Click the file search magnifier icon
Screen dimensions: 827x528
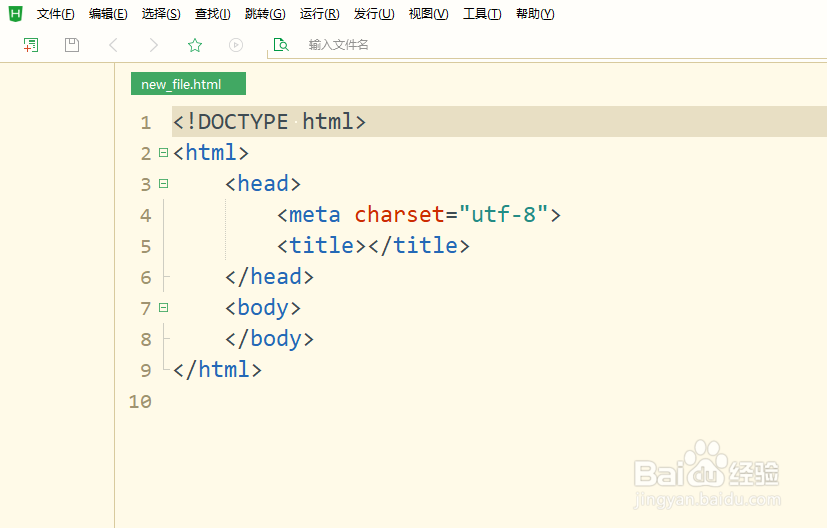281,45
